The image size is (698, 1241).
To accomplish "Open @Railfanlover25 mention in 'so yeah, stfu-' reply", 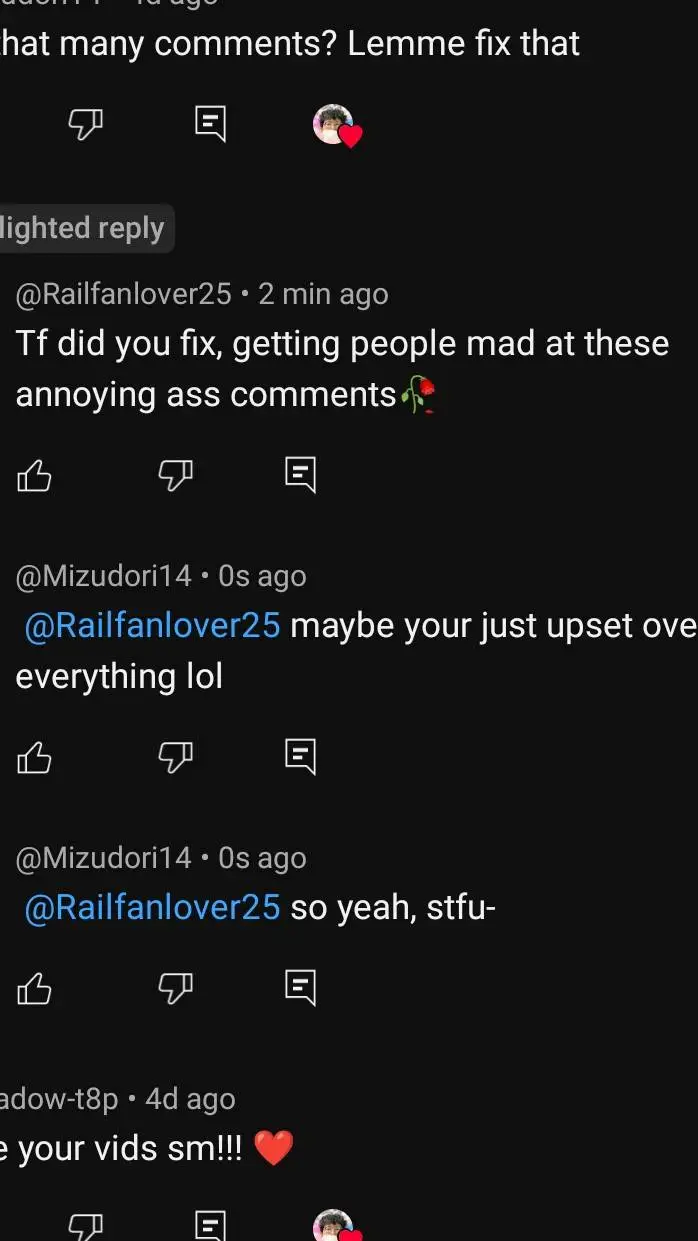I will (152, 908).
